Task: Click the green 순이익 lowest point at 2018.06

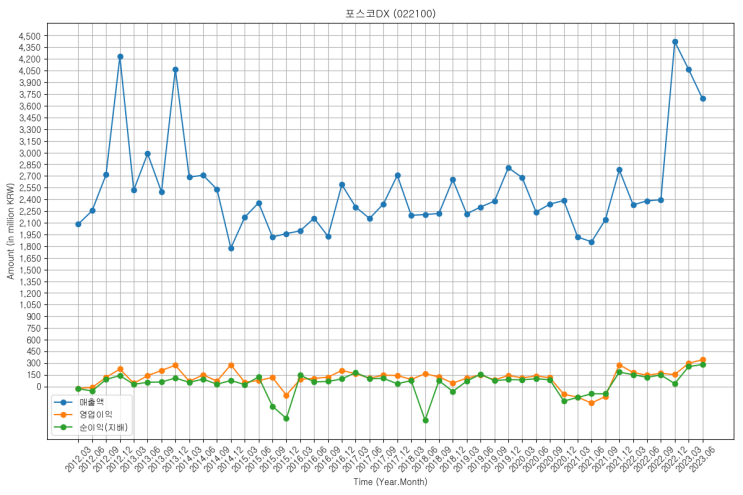Action: [426, 420]
